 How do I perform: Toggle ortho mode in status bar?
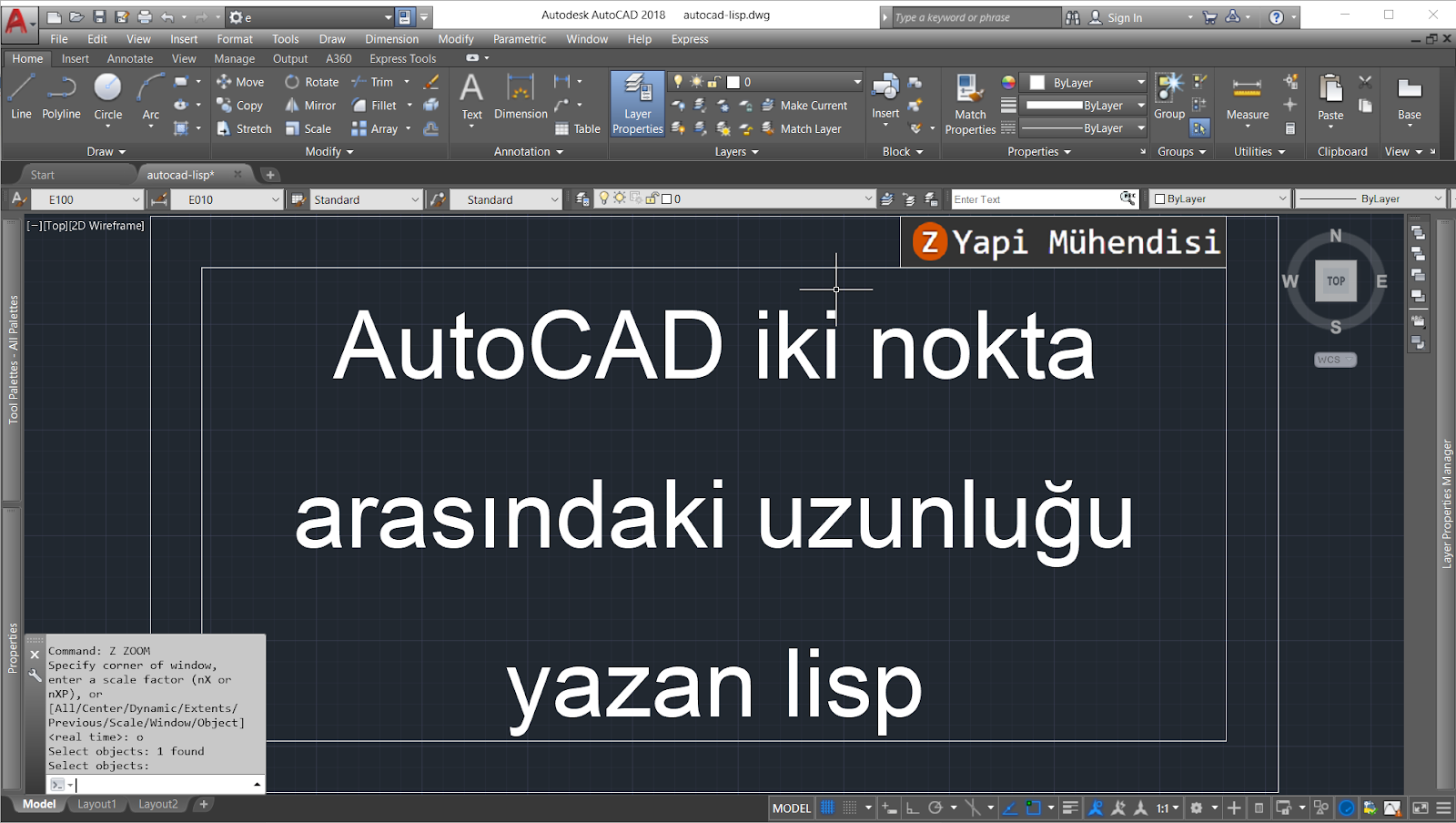(x=913, y=808)
